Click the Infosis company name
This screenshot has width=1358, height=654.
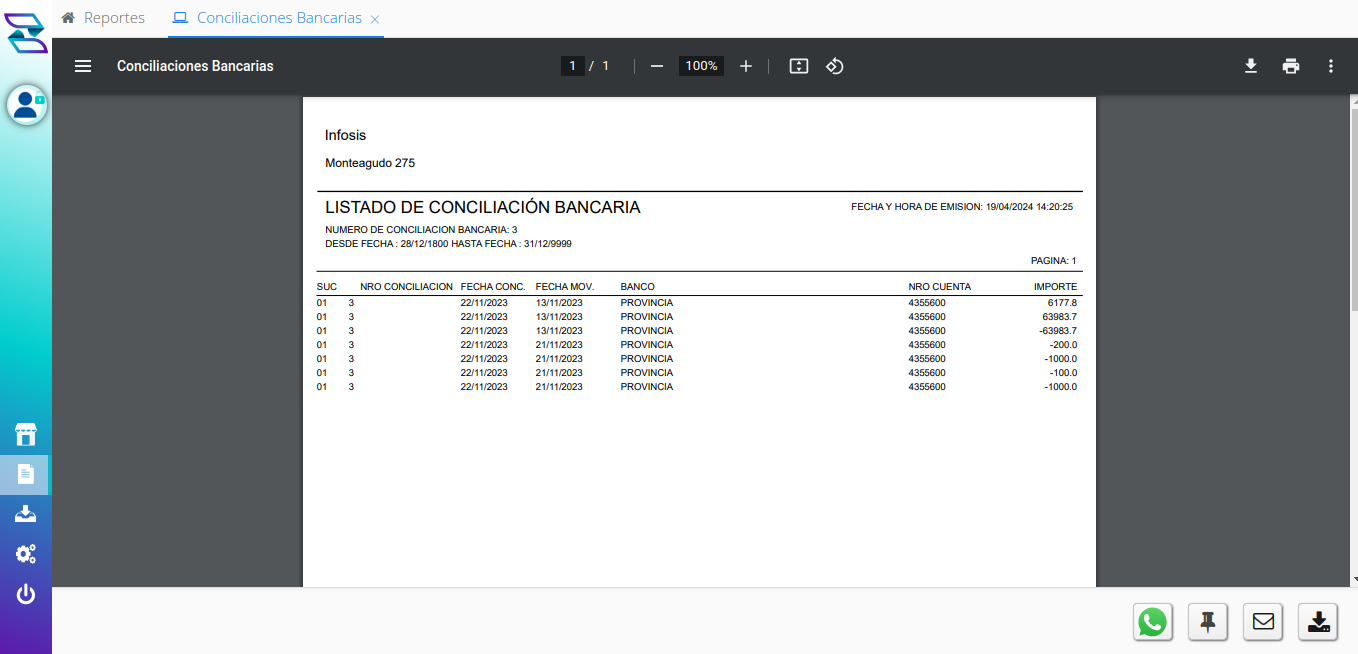click(346, 135)
